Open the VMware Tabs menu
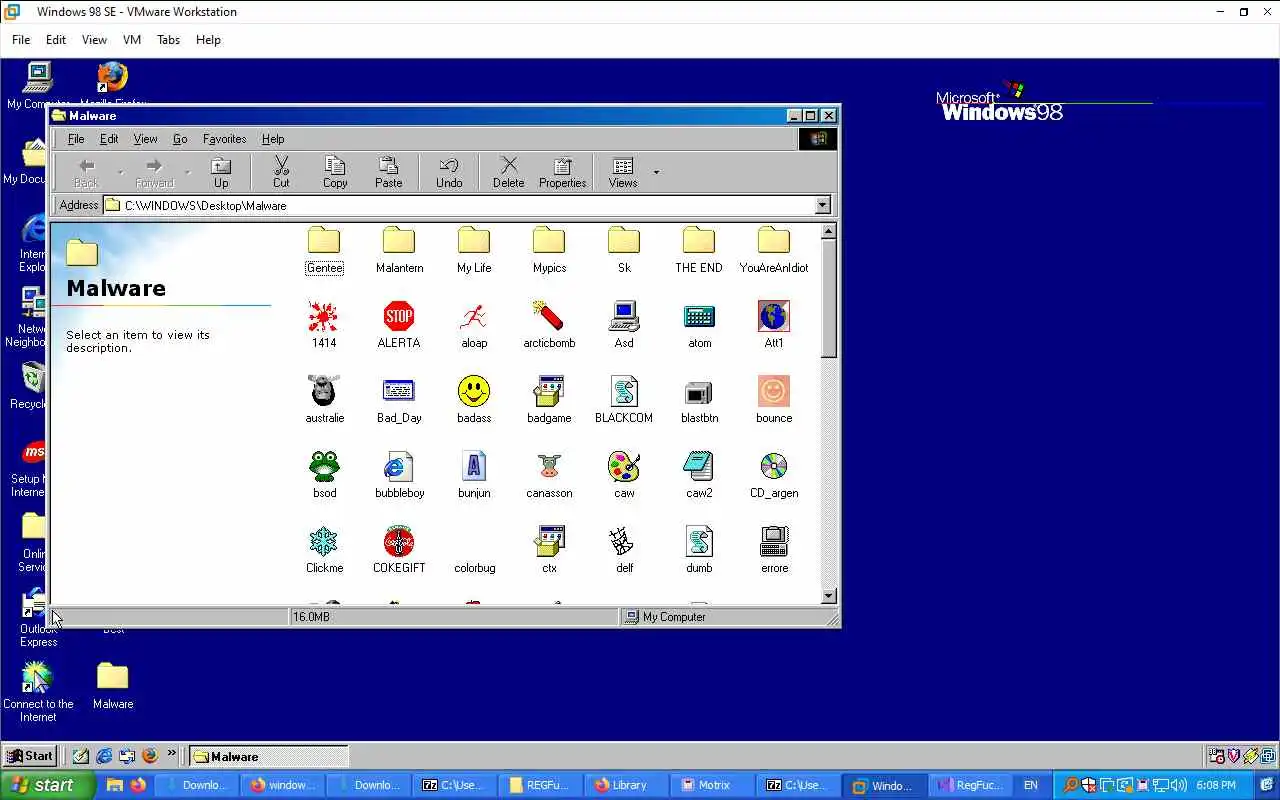The image size is (1280, 800). 168,40
